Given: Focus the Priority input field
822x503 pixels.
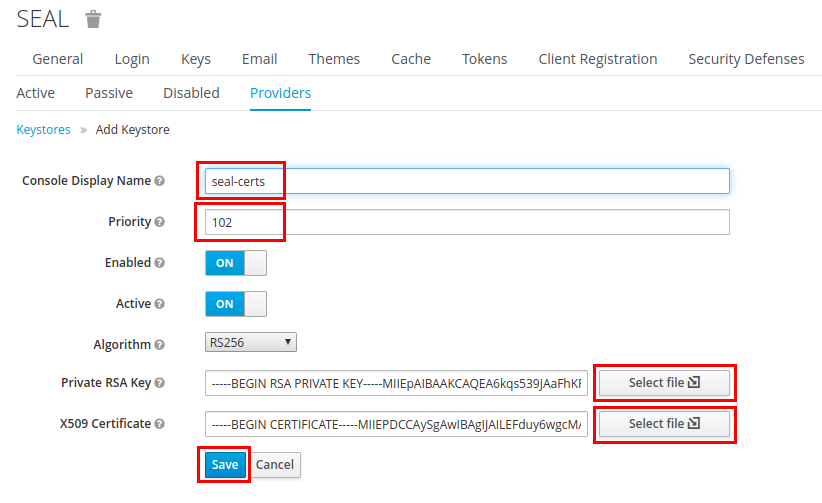Looking at the screenshot, I should tap(467, 222).
